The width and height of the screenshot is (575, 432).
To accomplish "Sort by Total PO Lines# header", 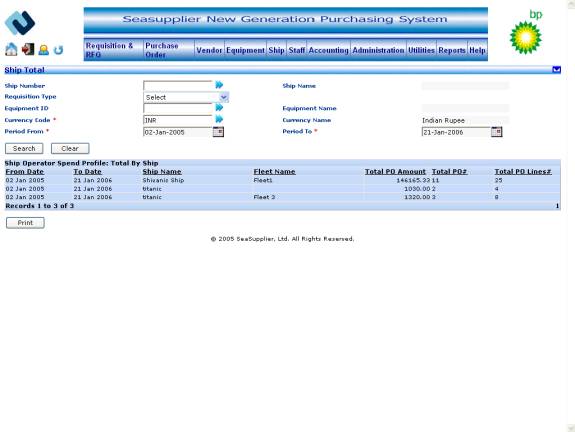I will pos(523,172).
